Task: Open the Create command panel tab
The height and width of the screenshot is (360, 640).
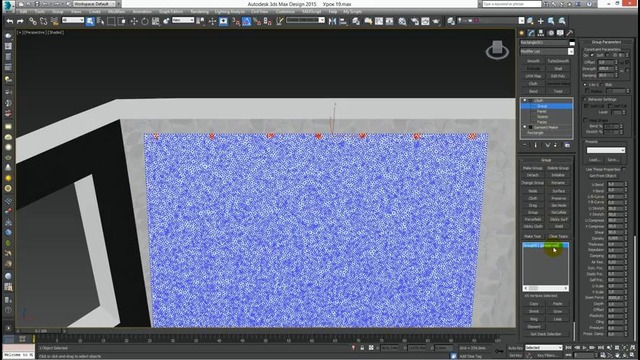Action: (522, 33)
